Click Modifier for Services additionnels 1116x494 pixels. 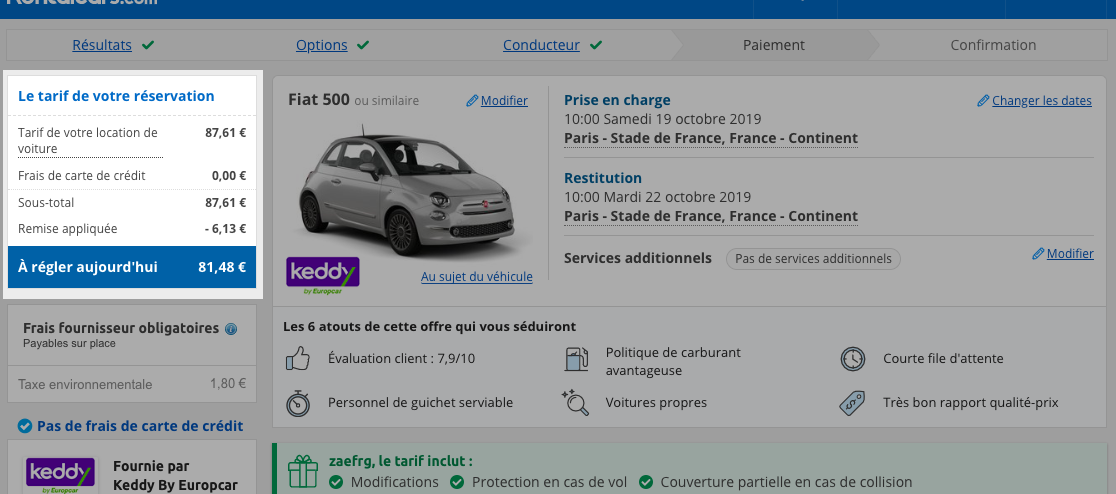coord(1070,253)
